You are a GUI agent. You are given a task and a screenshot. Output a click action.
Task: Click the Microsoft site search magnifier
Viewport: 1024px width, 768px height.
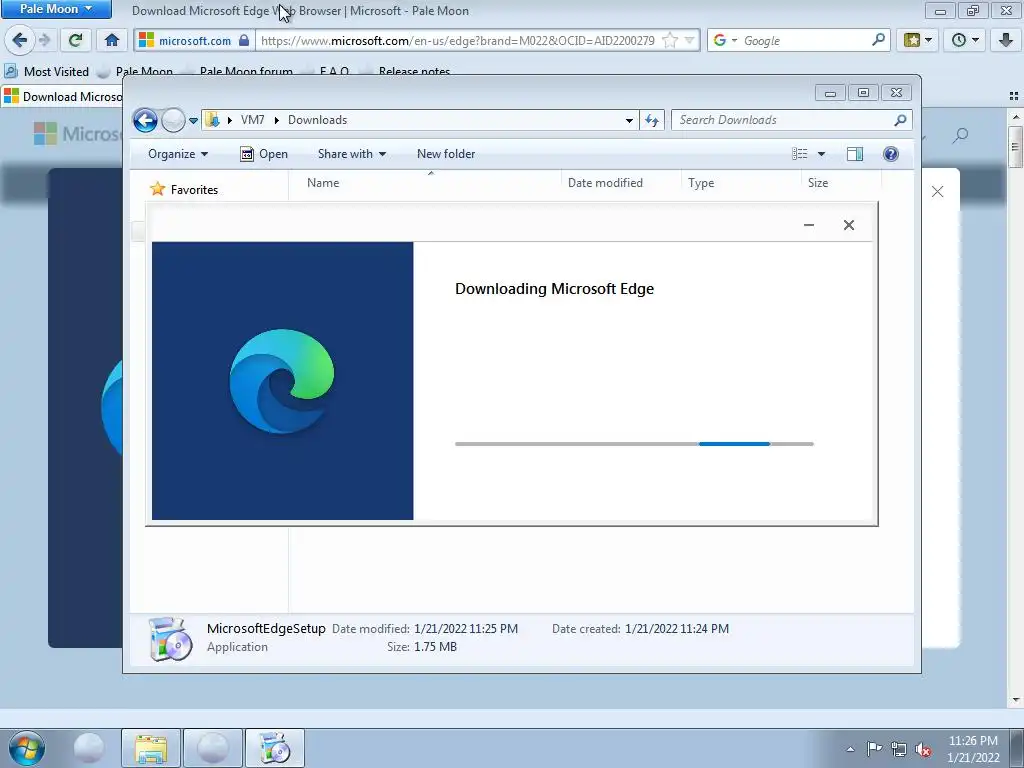click(x=960, y=136)
